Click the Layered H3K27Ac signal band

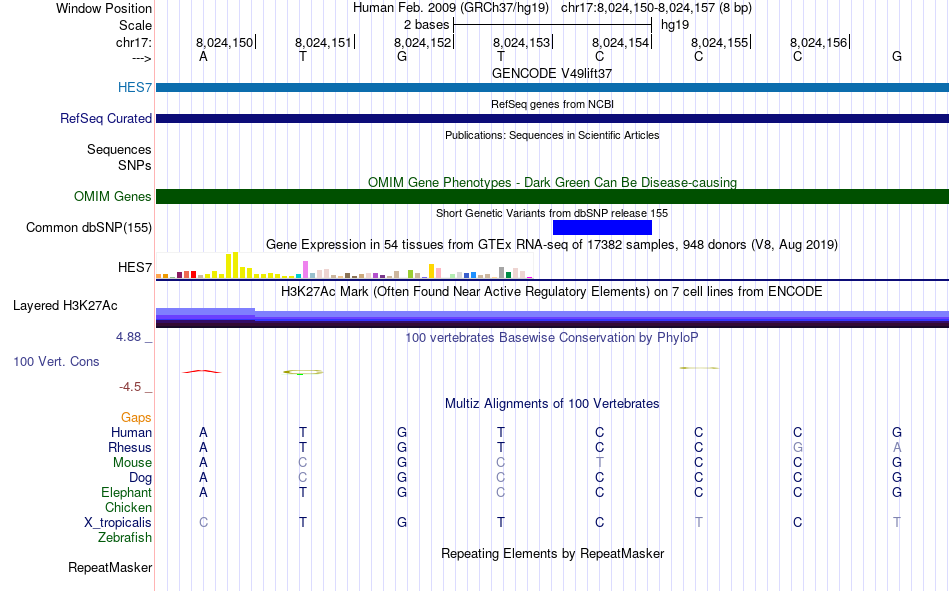tap(552, 318)
